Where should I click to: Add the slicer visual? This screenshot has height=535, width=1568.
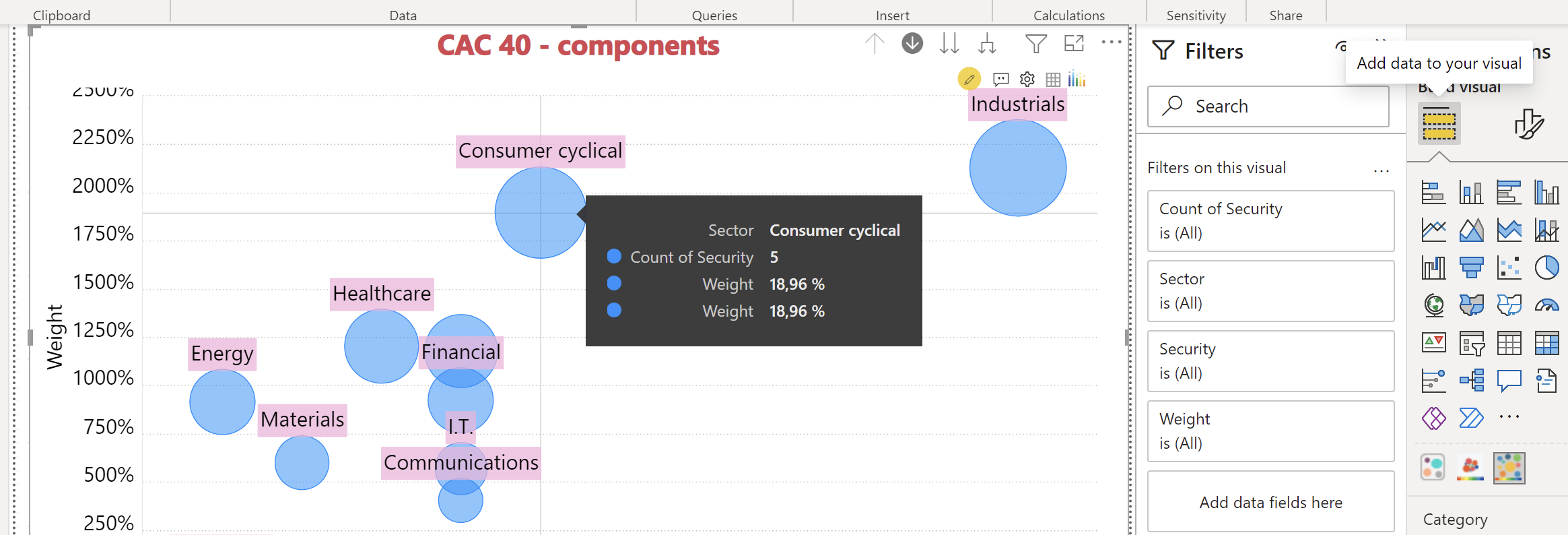coord(1471,343)
